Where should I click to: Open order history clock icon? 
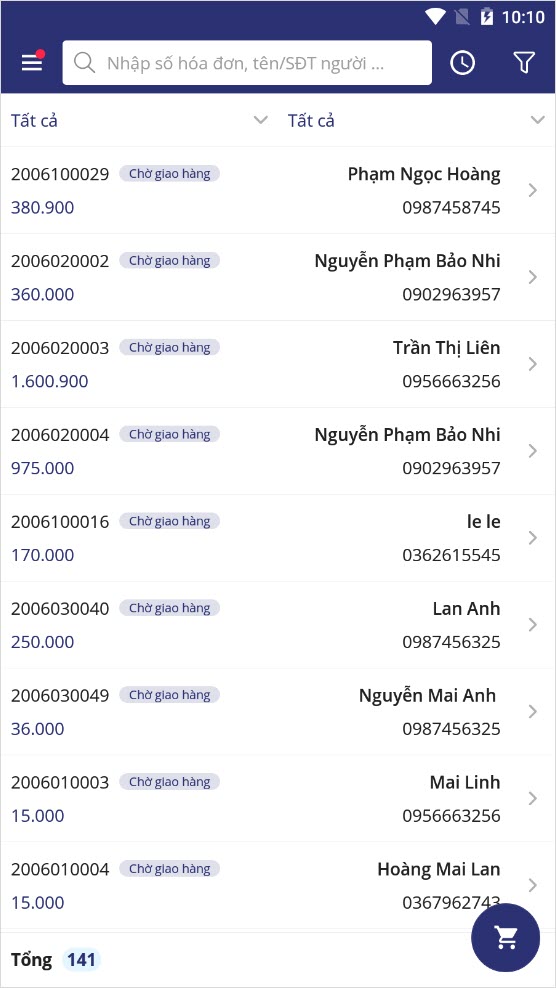click(462, 62)
